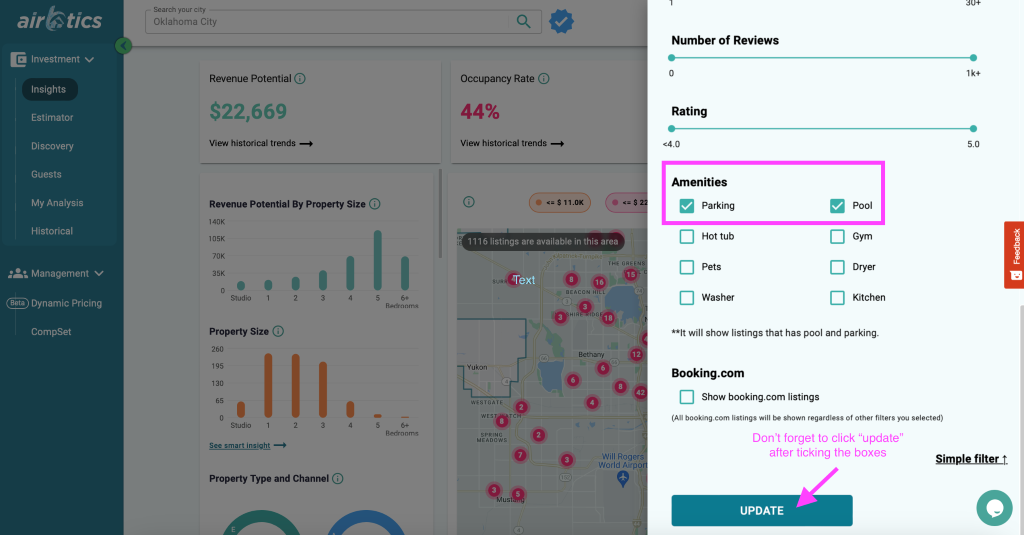The width and height of the screenshot is (1024, 535).
Task: Check the Kitchen amenity
Action: pos(837,298)
